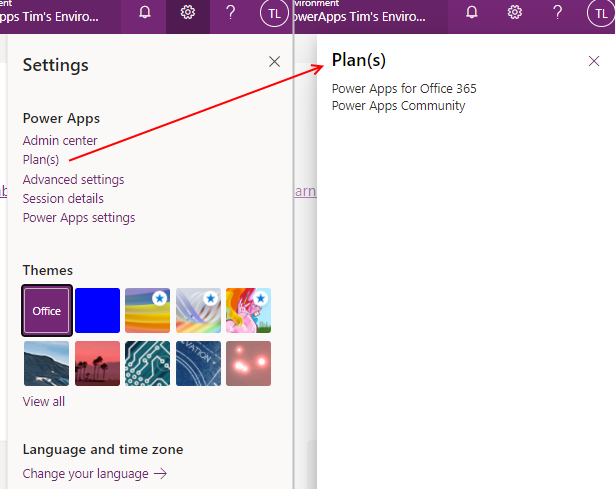Open notifications bell in the right header

471,13
